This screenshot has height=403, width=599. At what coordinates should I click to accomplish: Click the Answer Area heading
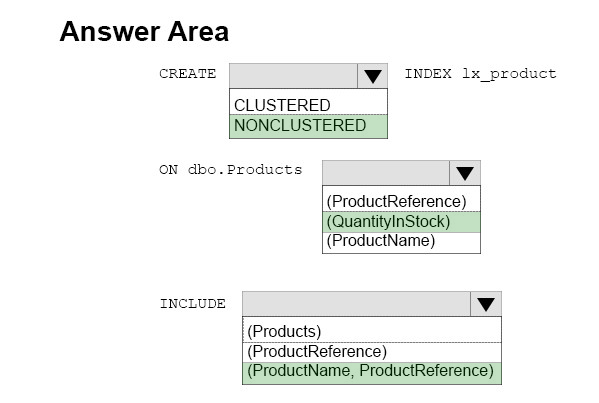pos(144,31)
